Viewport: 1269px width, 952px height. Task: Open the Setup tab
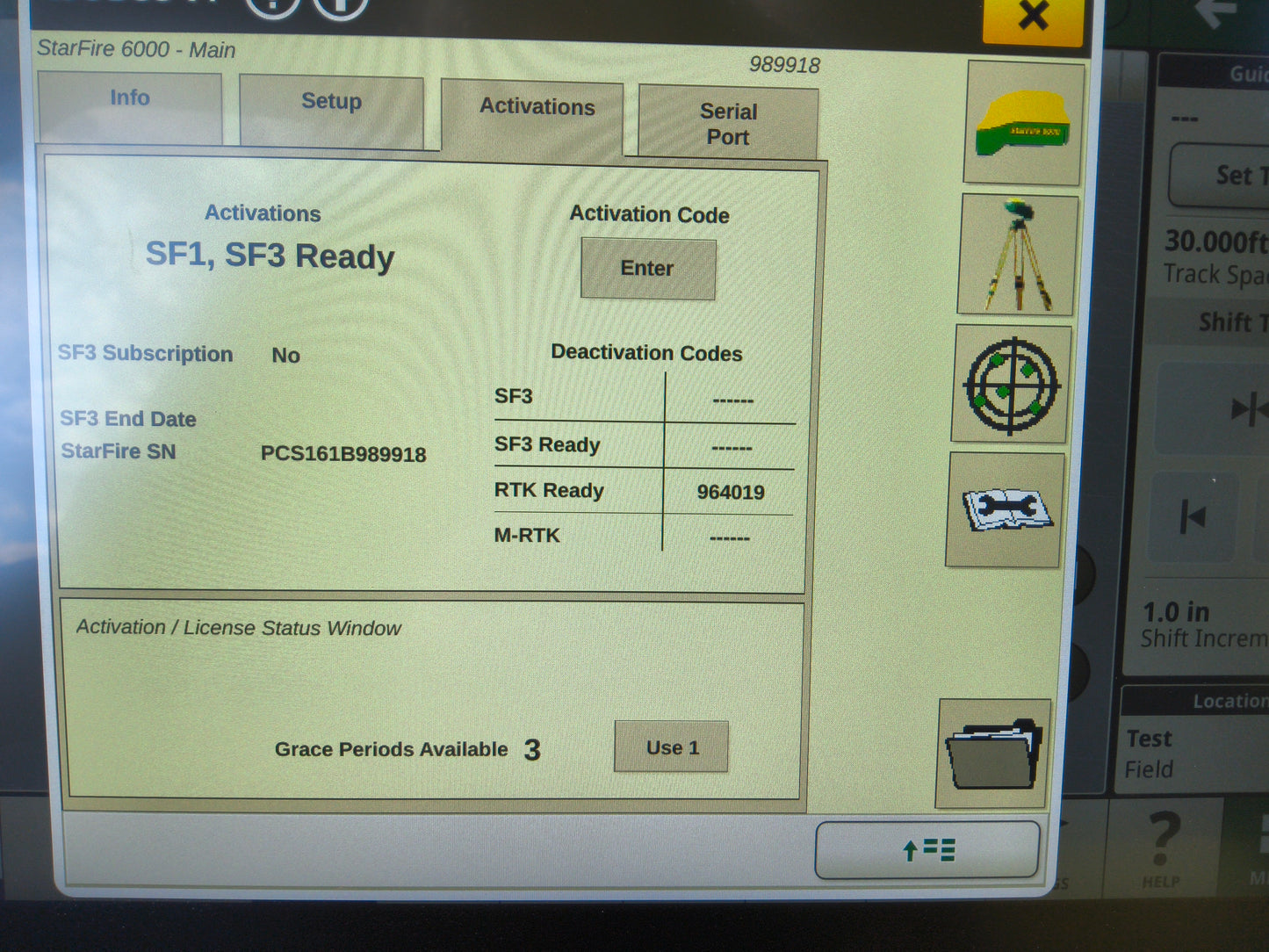[x=332, y=102]
